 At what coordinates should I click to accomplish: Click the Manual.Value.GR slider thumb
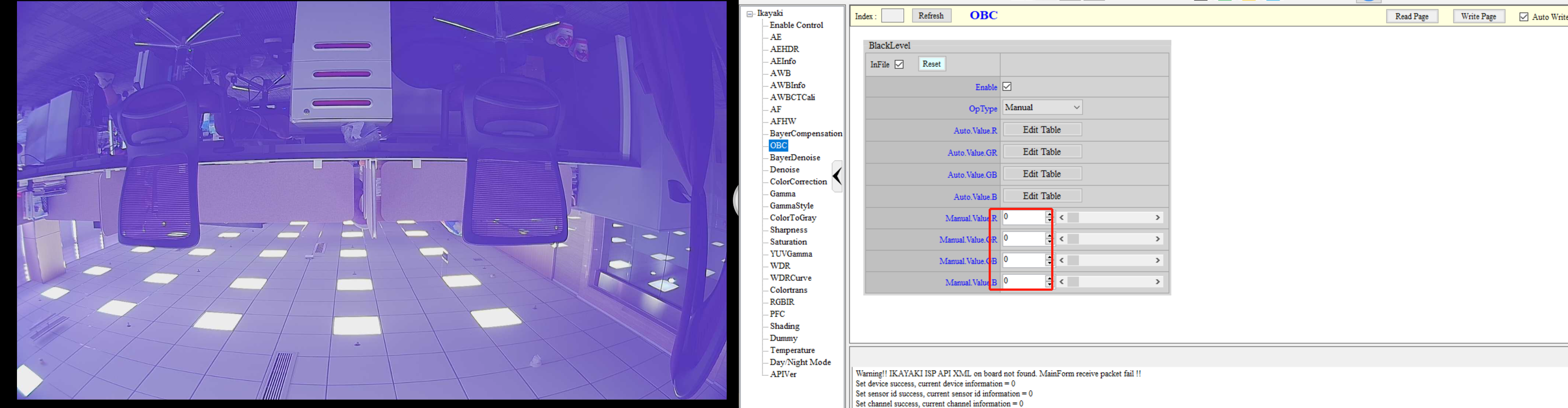[x=1073, y=239]
